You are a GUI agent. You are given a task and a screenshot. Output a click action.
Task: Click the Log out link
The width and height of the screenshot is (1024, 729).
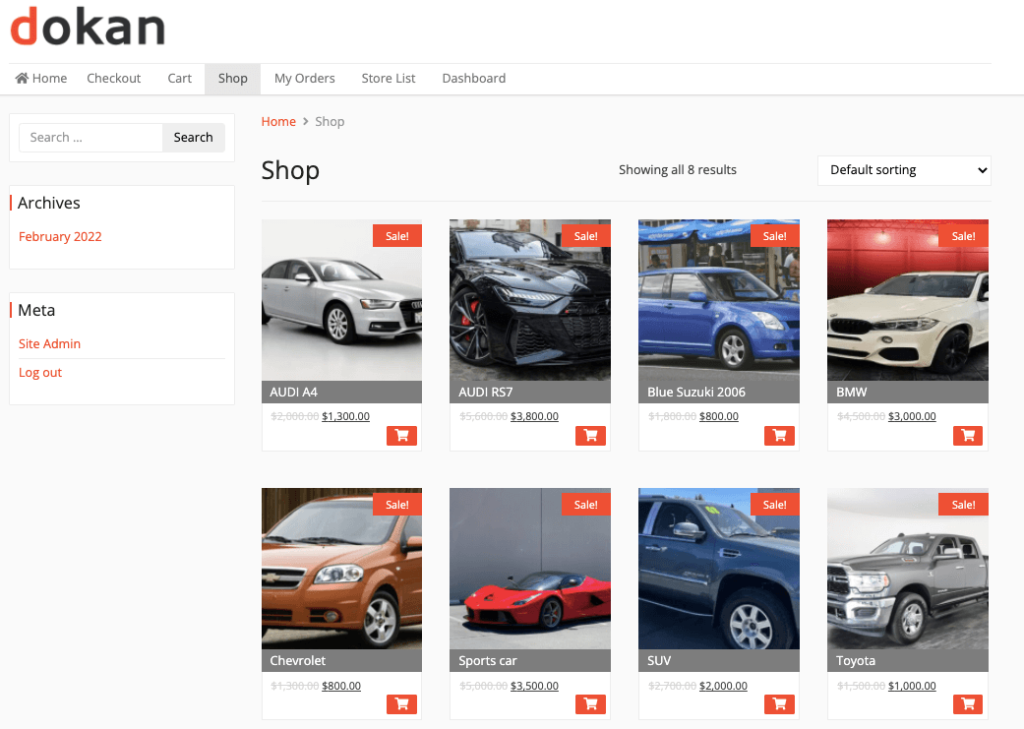point(40,372)
